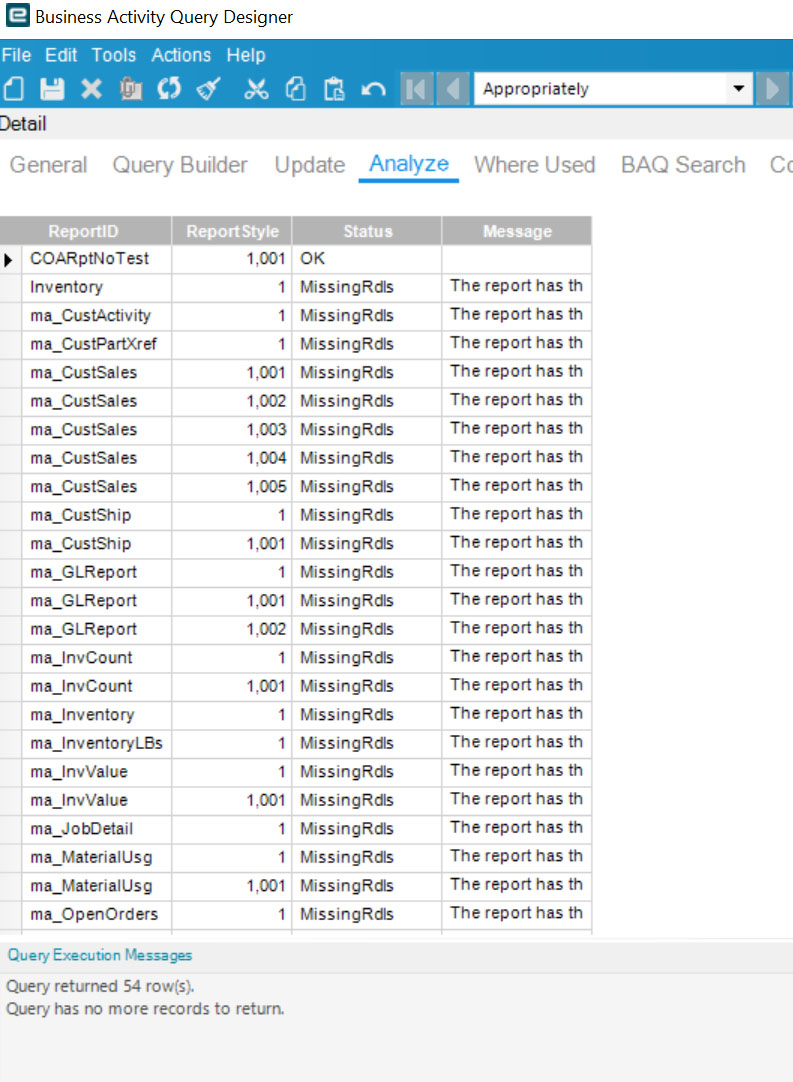
Task: Click the Paste clipboard icon
Action: tap(334, 89)
